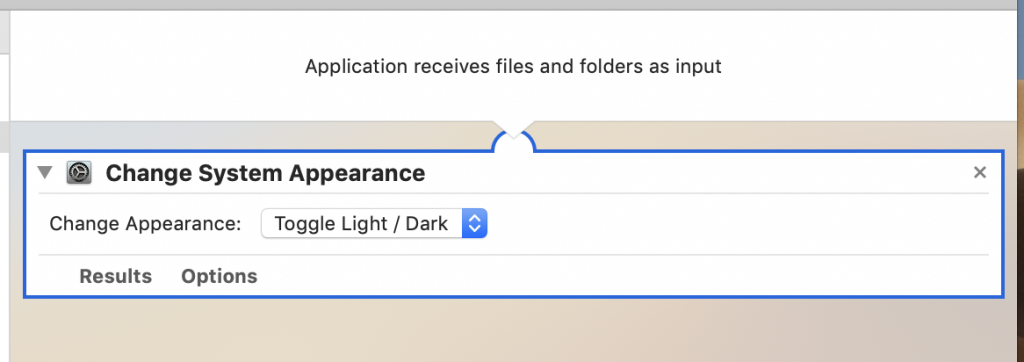1024x362 pixels.
Task: Open the action's Options section
Action: click(x=219, y=276)
